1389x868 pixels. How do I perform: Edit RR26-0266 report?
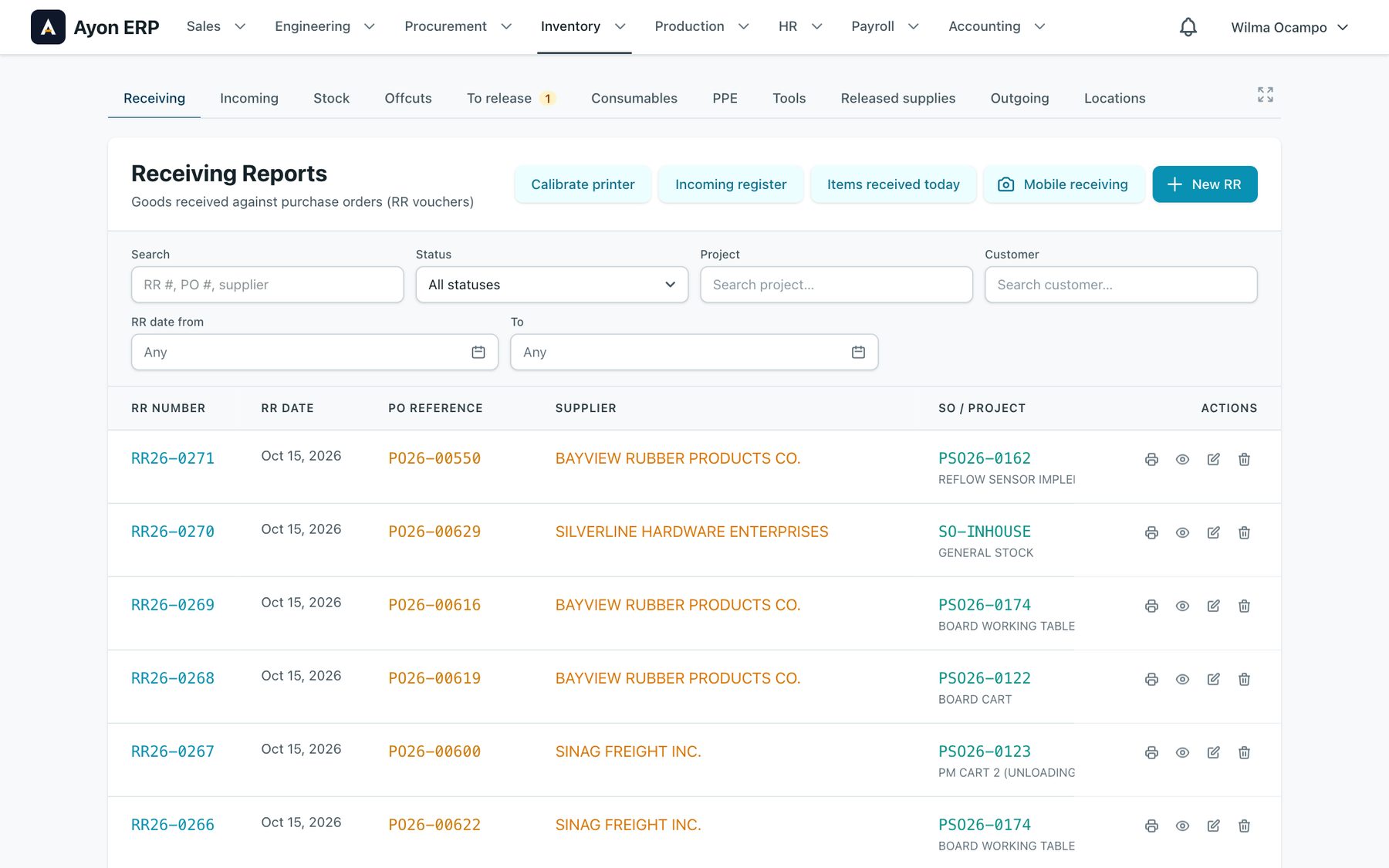pos(1213,826)
